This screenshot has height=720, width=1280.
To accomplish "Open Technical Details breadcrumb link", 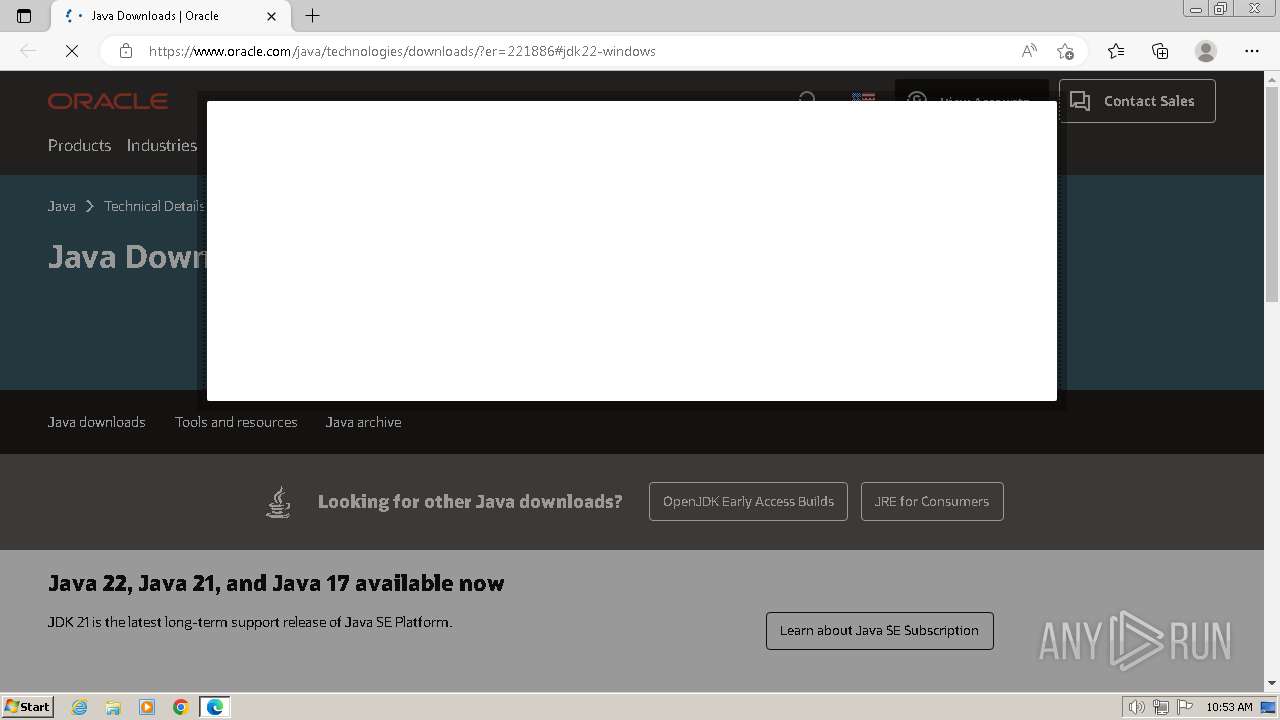I will [x=154, y=206].
